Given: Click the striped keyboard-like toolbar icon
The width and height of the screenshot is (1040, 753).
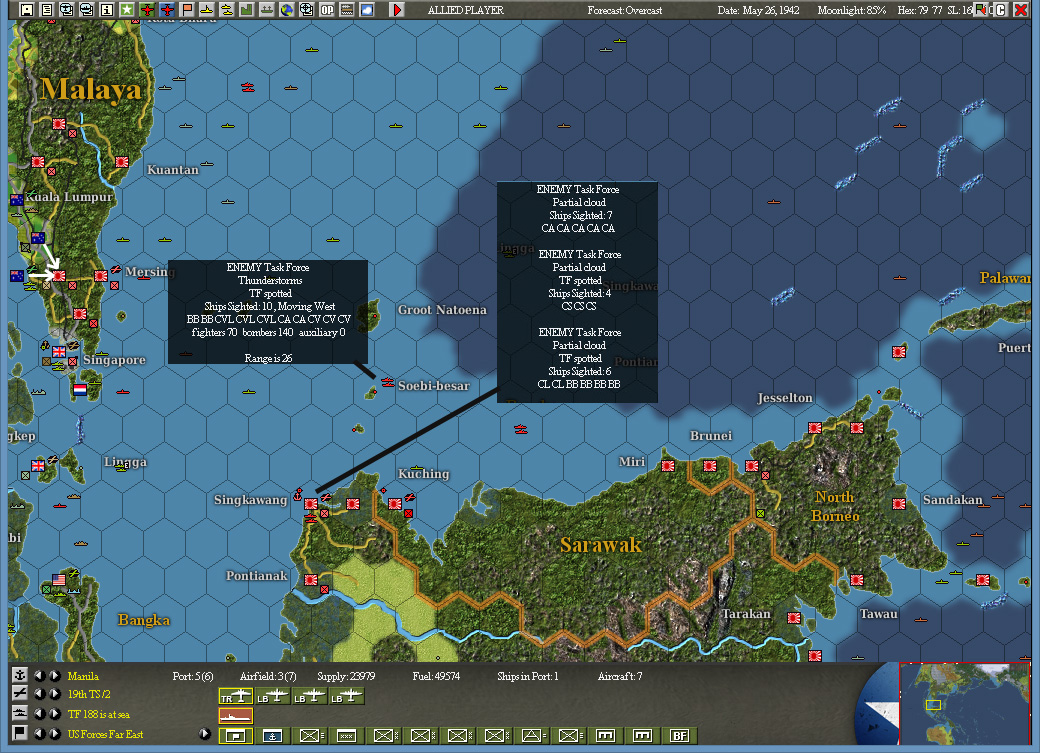Looking at the screenshot, I should click(346, 10).
